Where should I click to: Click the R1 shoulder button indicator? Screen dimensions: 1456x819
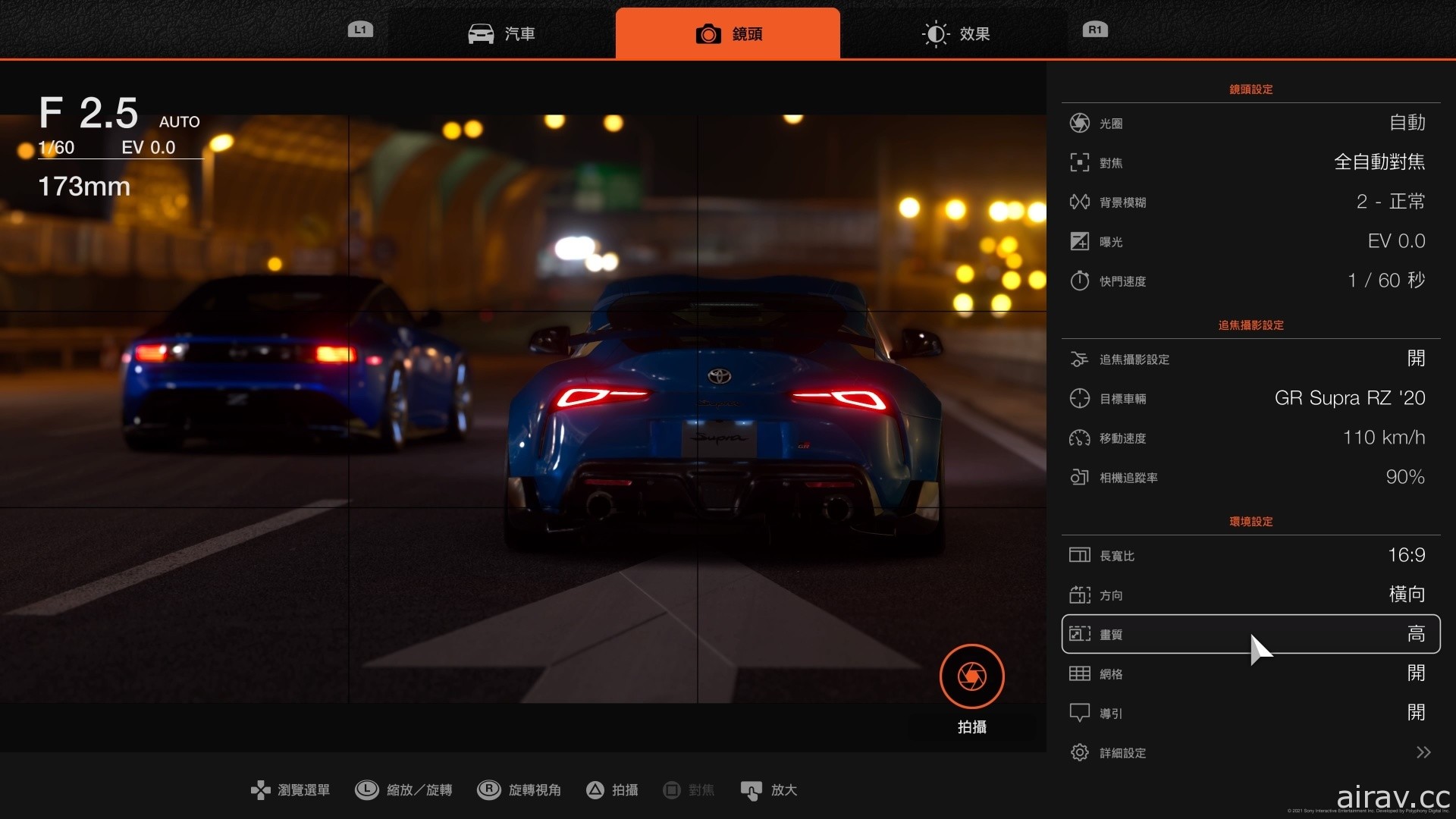1094,30
